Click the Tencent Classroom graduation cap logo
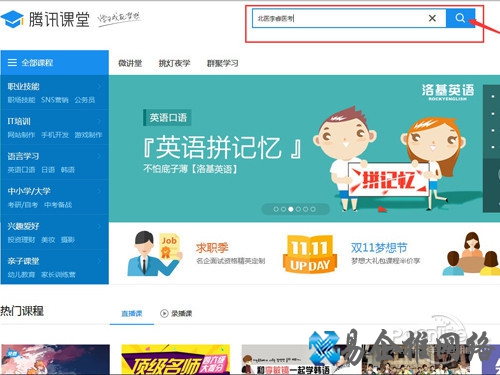500x375 pixels. (12, 19)
